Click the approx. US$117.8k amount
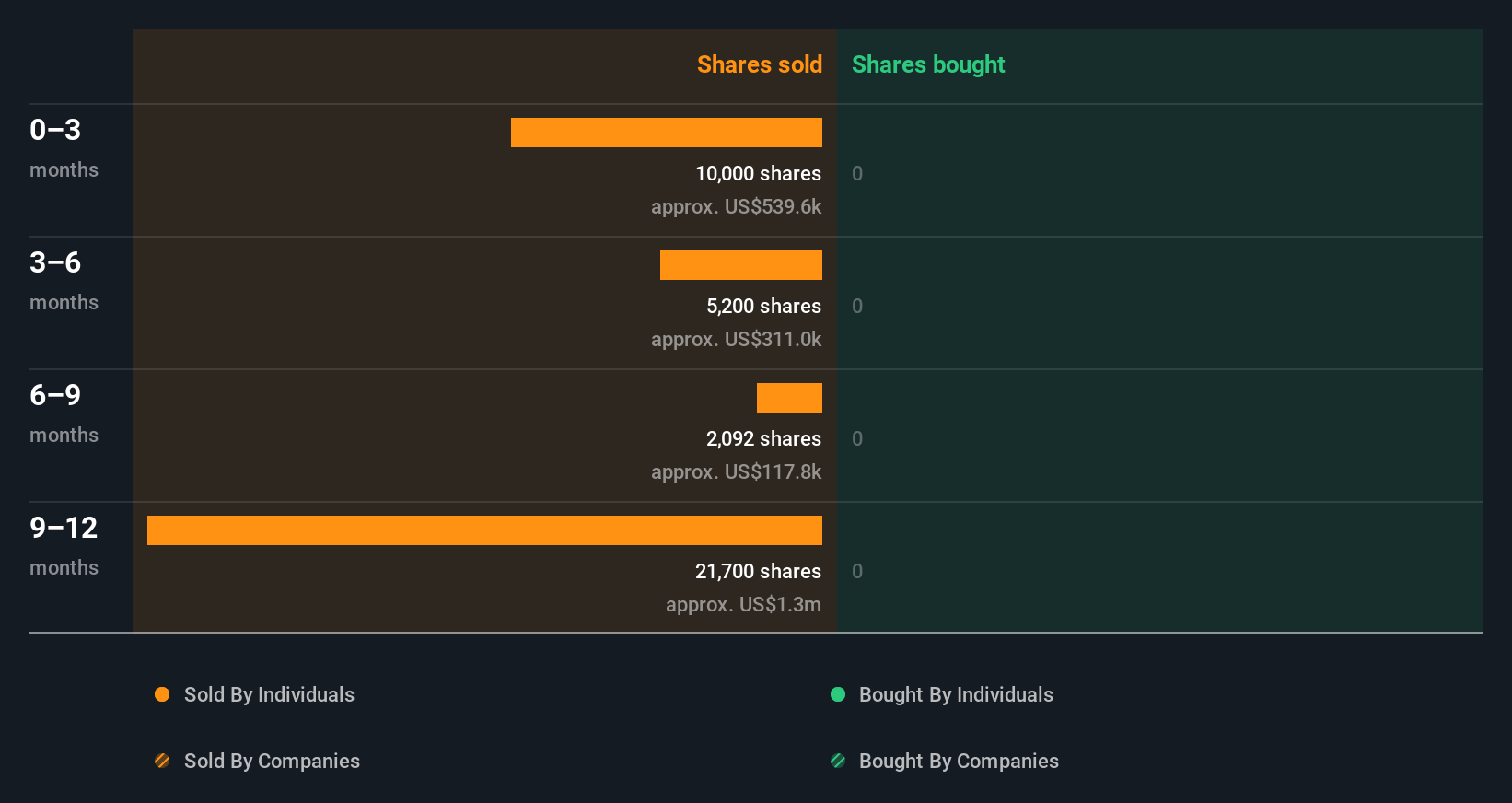 [736, 471]
